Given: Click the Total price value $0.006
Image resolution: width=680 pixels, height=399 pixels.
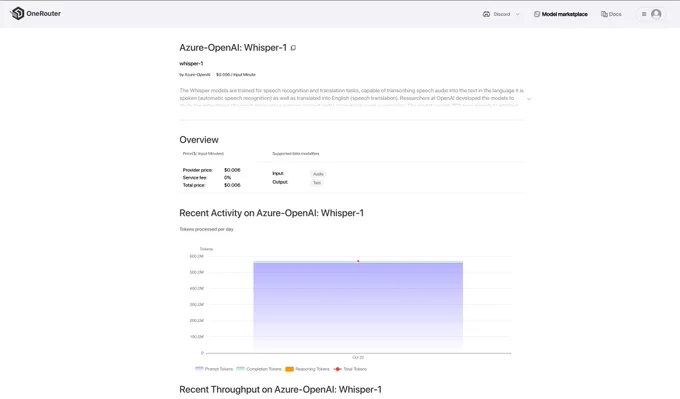Looking at the screenshot, I should pyautogui.click(x=232, y=185).
